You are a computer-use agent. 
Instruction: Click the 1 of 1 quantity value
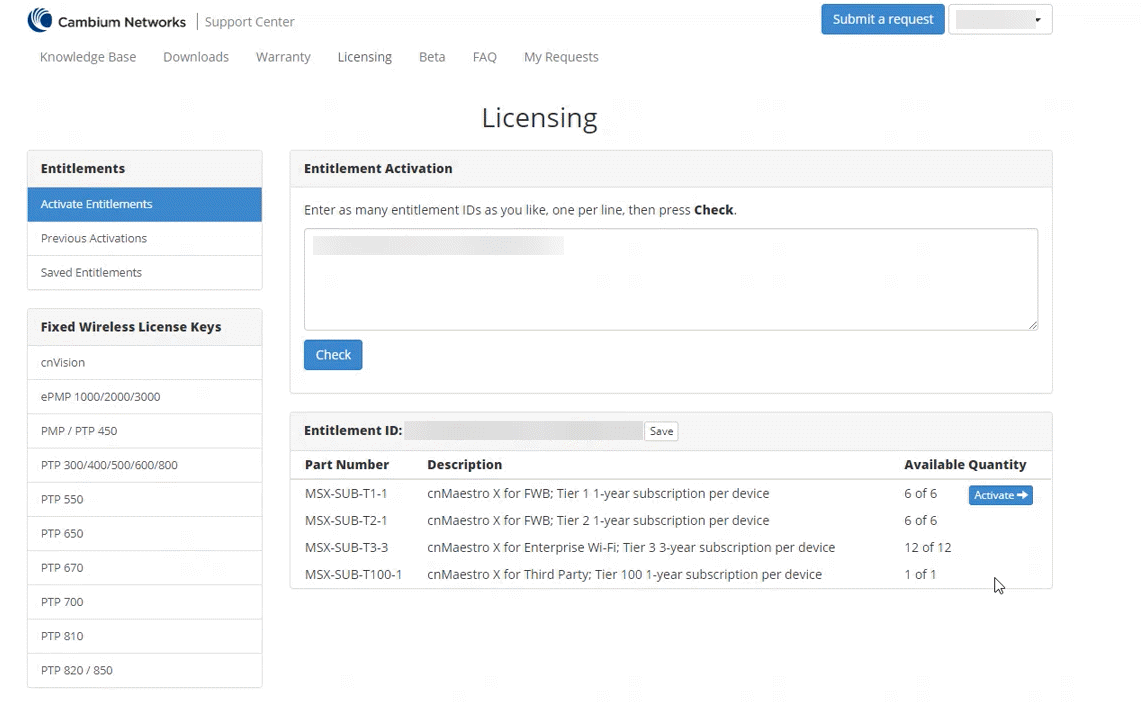921,575
